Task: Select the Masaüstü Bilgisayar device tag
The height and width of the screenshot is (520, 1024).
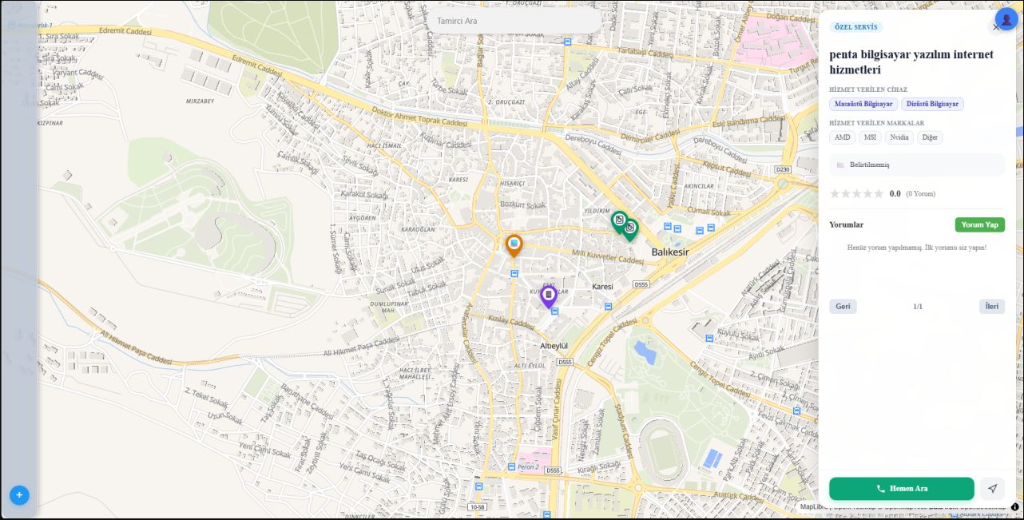Action: [863, 104]
